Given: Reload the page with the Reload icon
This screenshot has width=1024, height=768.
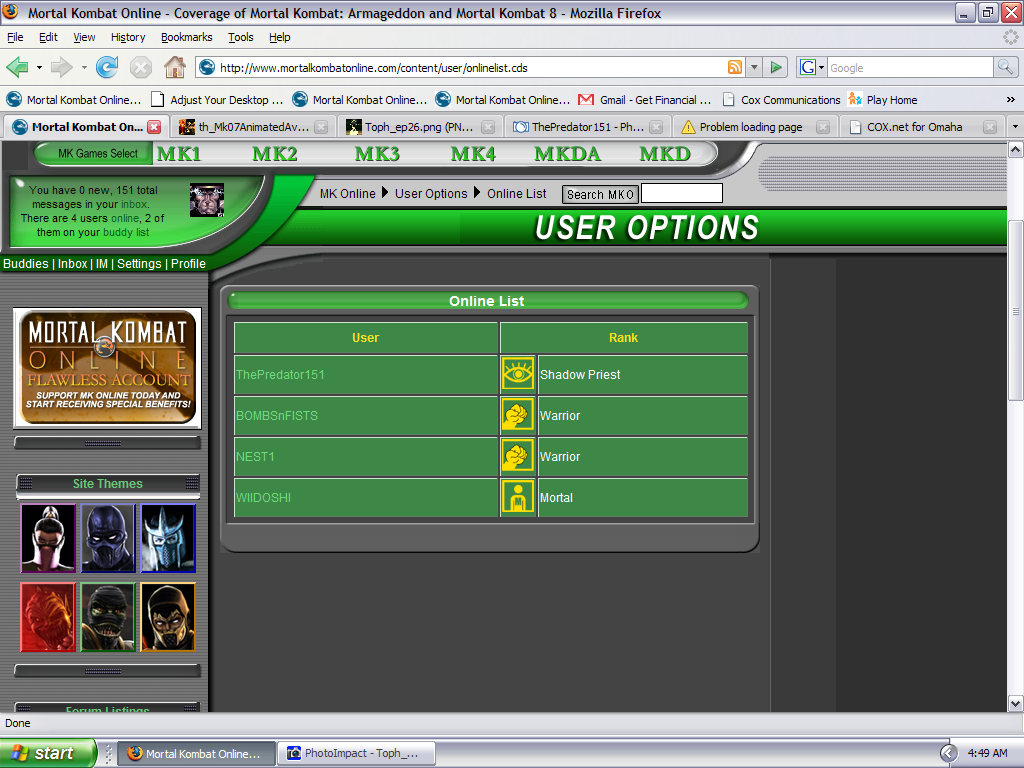Looking at the screenshot, I should 107,67.
